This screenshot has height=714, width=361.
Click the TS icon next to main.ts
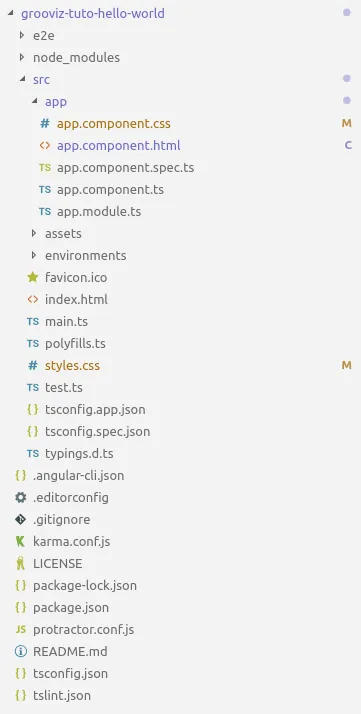[x=33, y=321]
